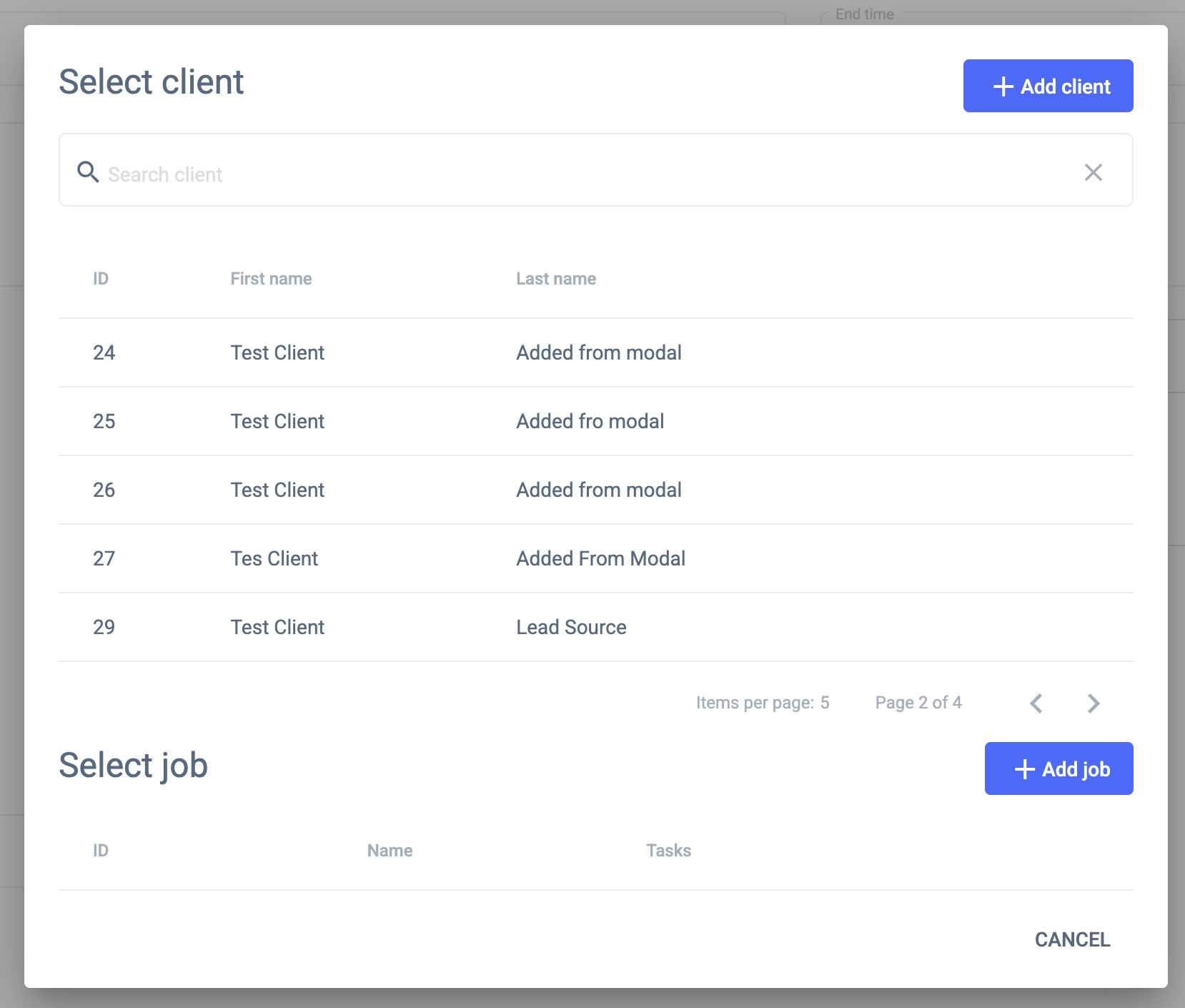The width and height of the screenshot is (1185, 1008).
Task: Select the 'Tes Client' row
Action: pos(274,558)
